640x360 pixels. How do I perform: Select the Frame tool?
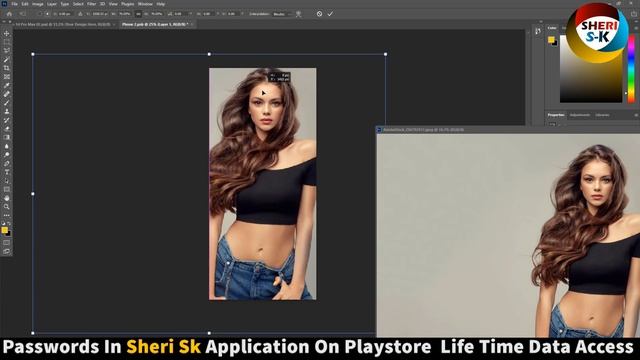(x=7, y=77)
